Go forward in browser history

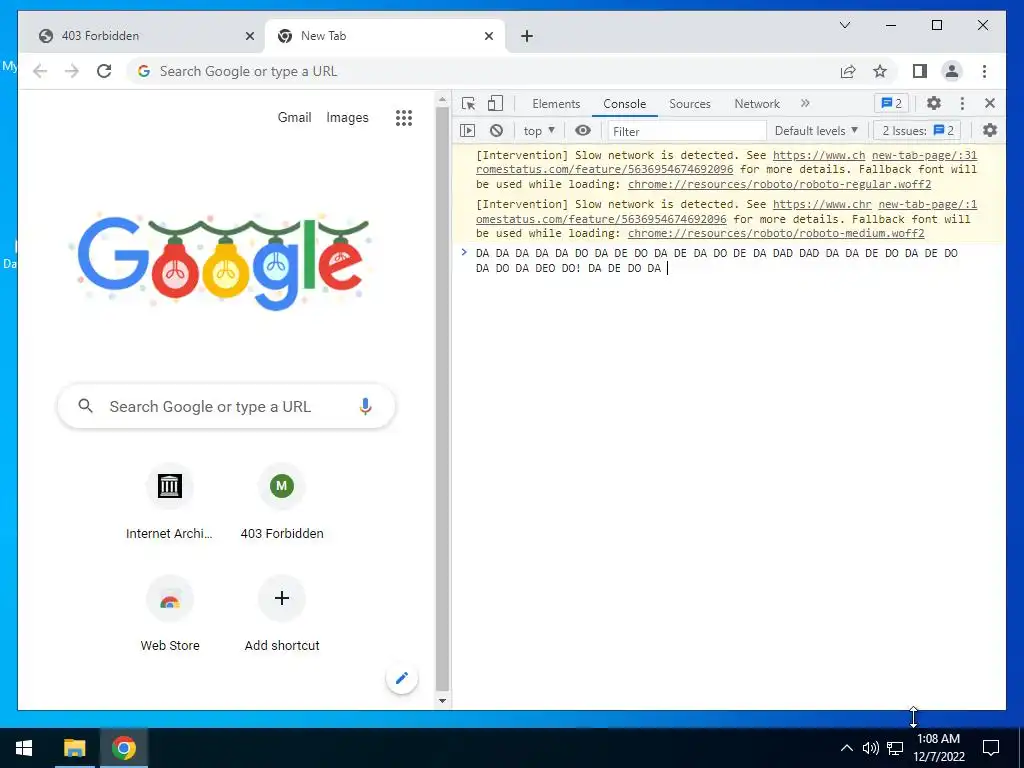point(72,71)
